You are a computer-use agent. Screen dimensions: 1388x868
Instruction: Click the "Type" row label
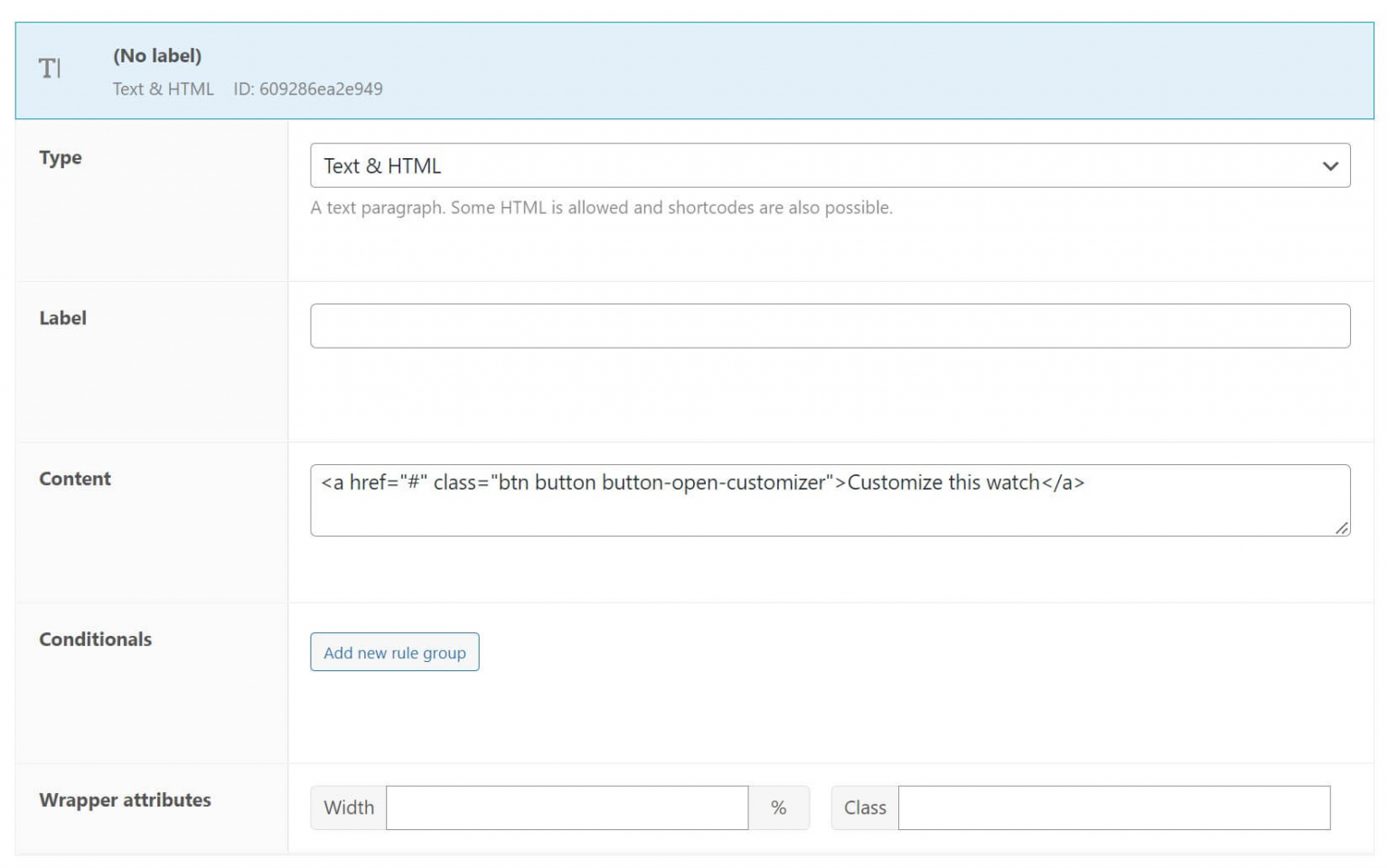click(x=60, y=157)
